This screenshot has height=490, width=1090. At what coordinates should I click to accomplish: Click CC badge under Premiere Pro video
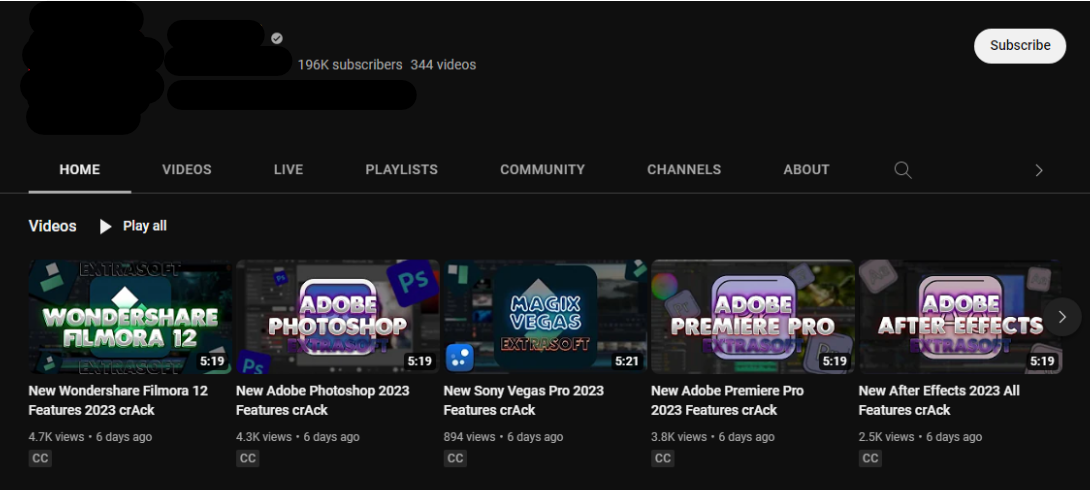coord(663,458)
